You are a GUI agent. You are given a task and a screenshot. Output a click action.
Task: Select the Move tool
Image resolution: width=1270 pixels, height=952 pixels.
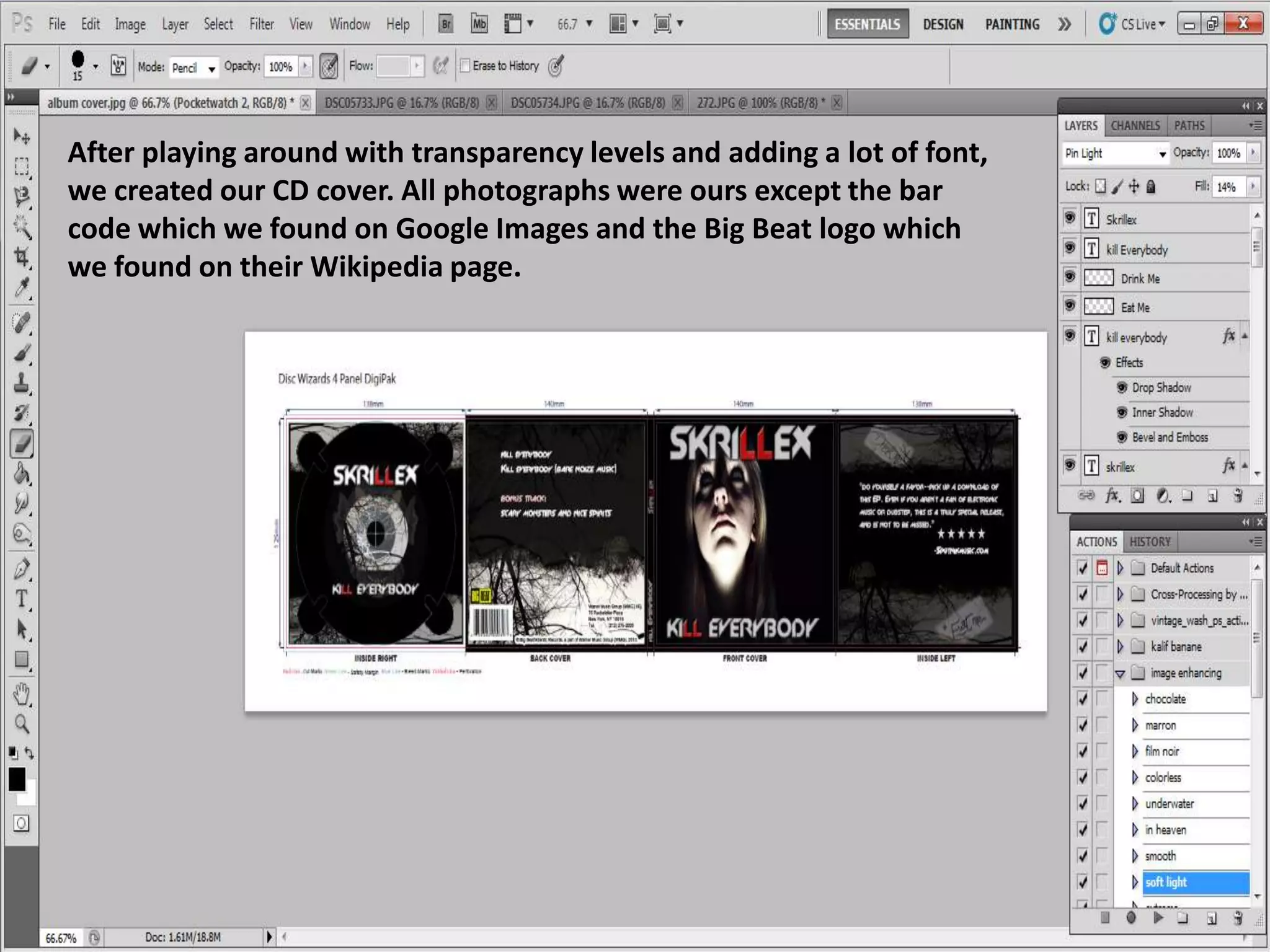tap(22, 136)
